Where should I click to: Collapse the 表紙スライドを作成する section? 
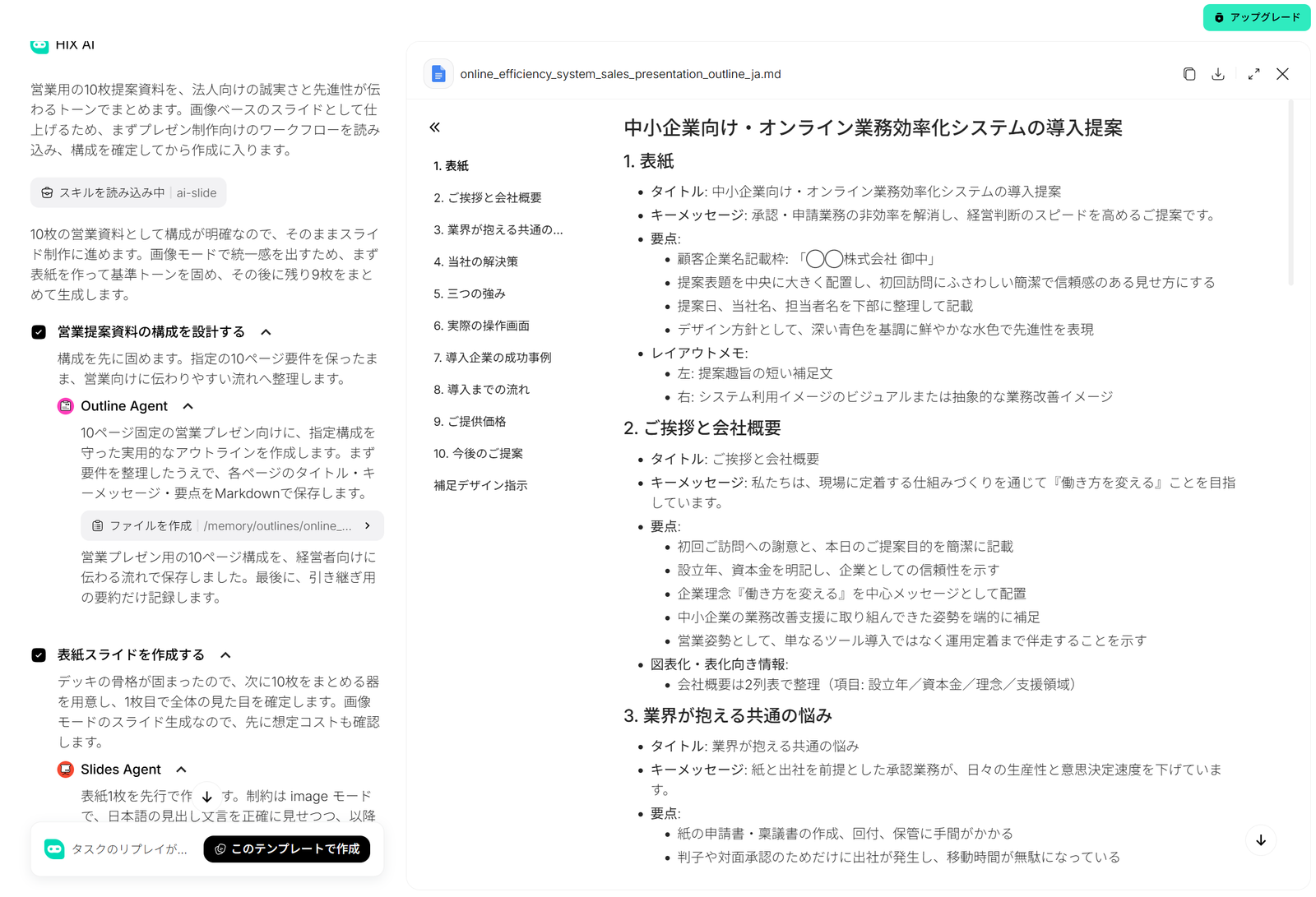pyautogui.click(x=225, y=655)
